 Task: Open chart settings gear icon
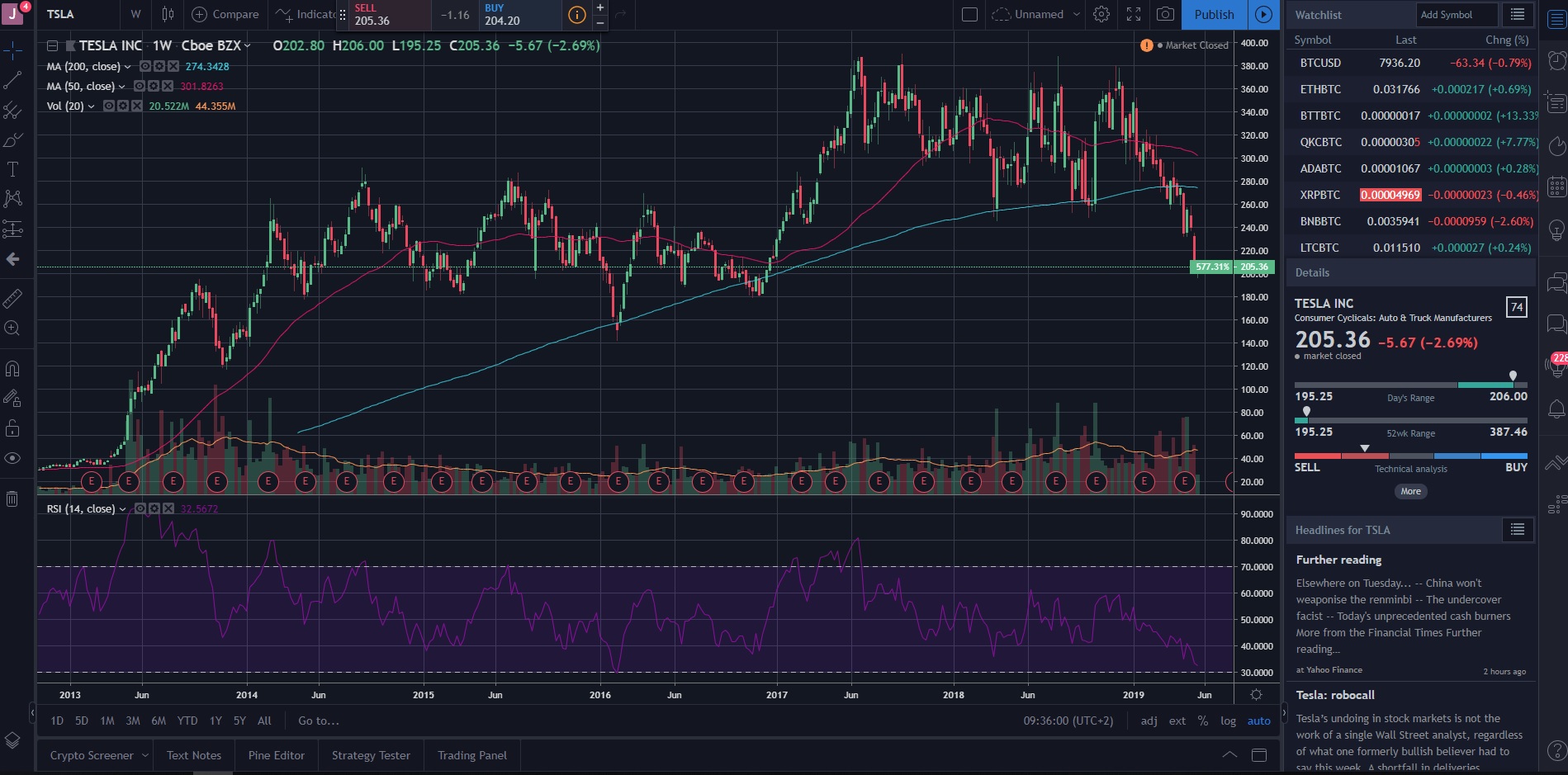pos(1101,14)
